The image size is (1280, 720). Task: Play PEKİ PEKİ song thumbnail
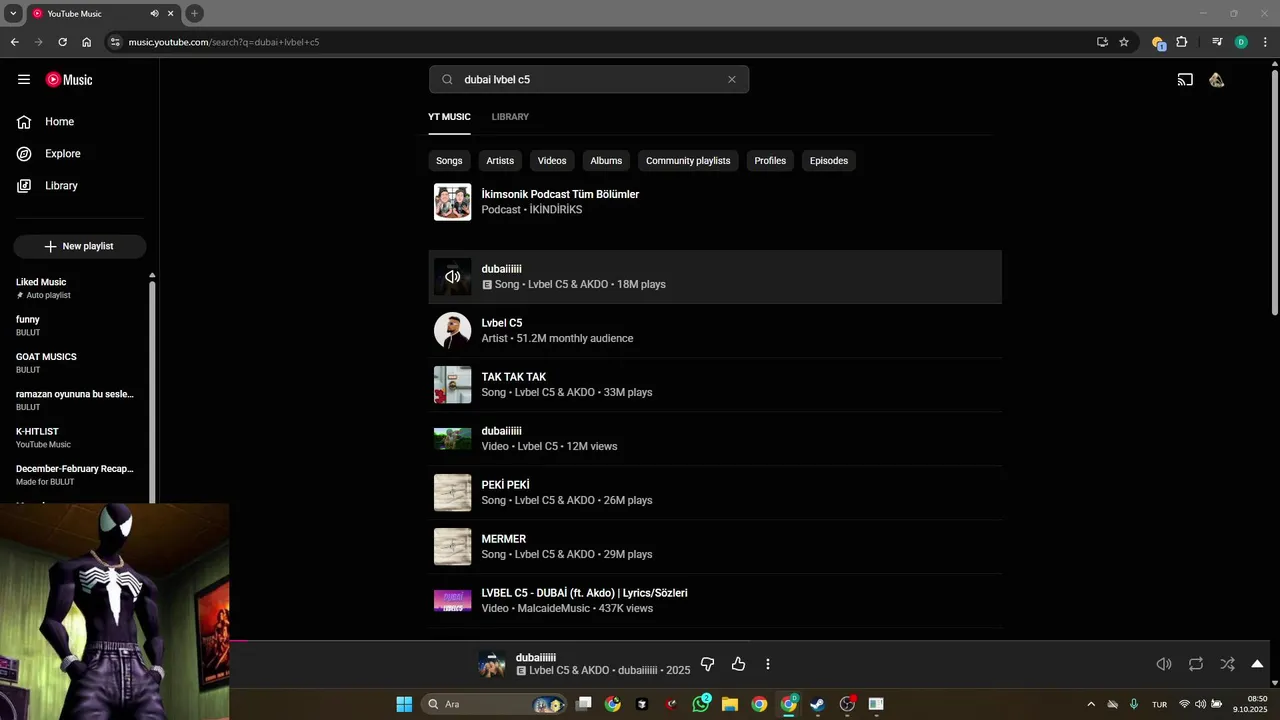452,493
